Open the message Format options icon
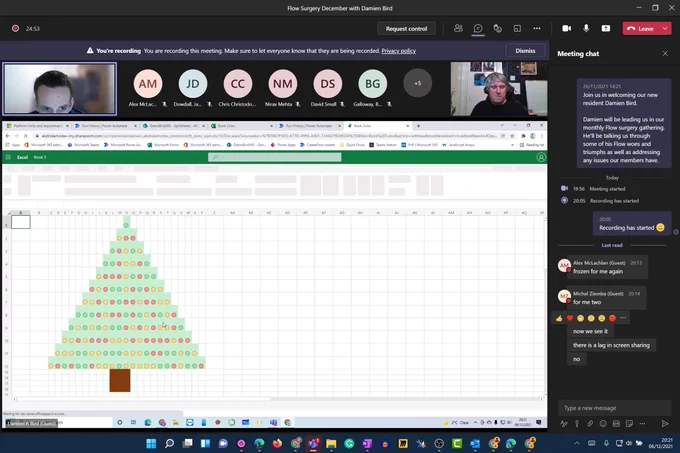This screenshot has width=680, height=453. coord(563,424)
